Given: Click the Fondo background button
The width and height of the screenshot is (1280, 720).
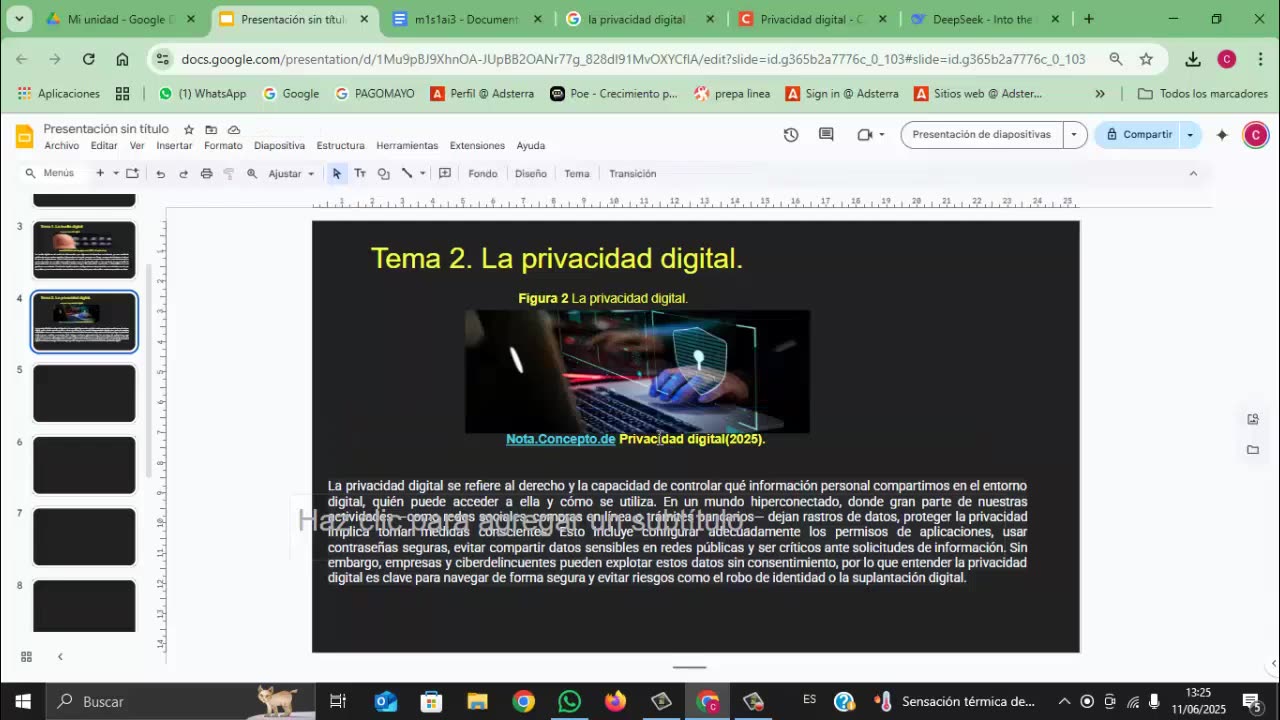Looking at the screenshot, I should pyautogui.click(x=482, y=173).
